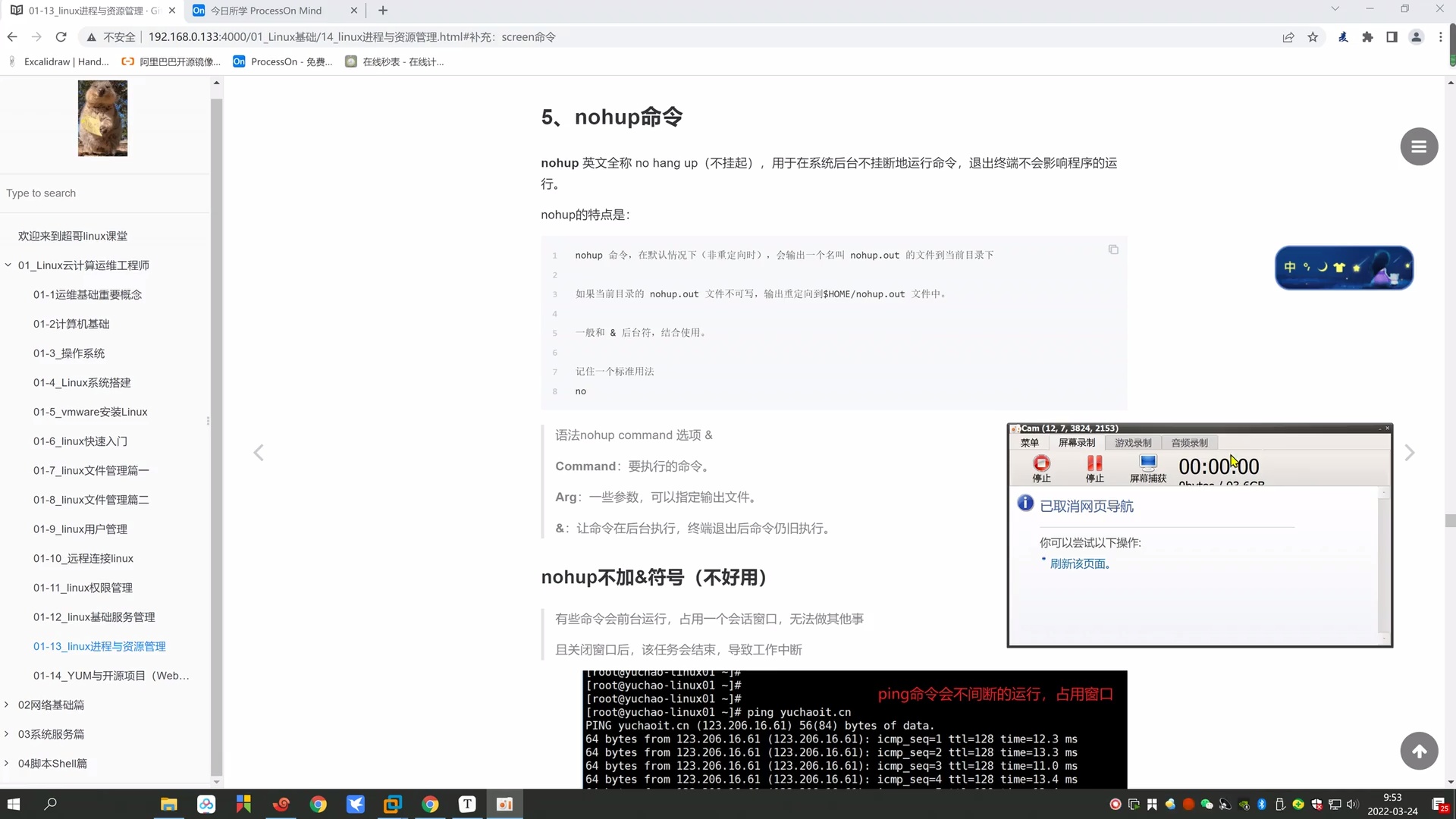Toggle Bluetooth from the system tray
1456x819 pixels.
(x=1261, y=804)
